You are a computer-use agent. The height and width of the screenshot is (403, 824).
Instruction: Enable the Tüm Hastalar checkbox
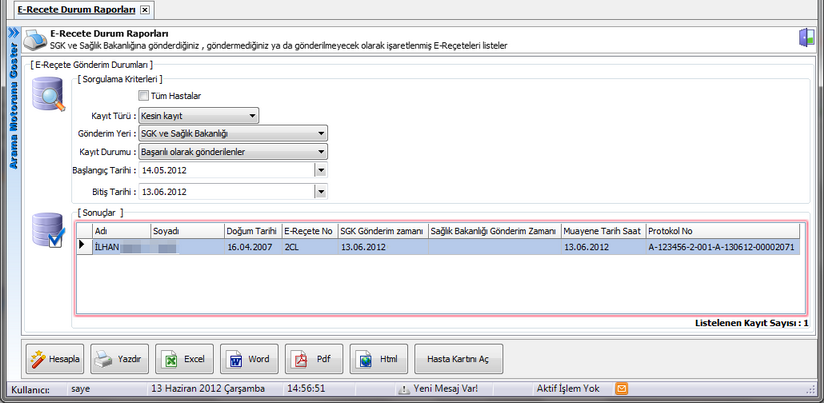click(144, 96)
